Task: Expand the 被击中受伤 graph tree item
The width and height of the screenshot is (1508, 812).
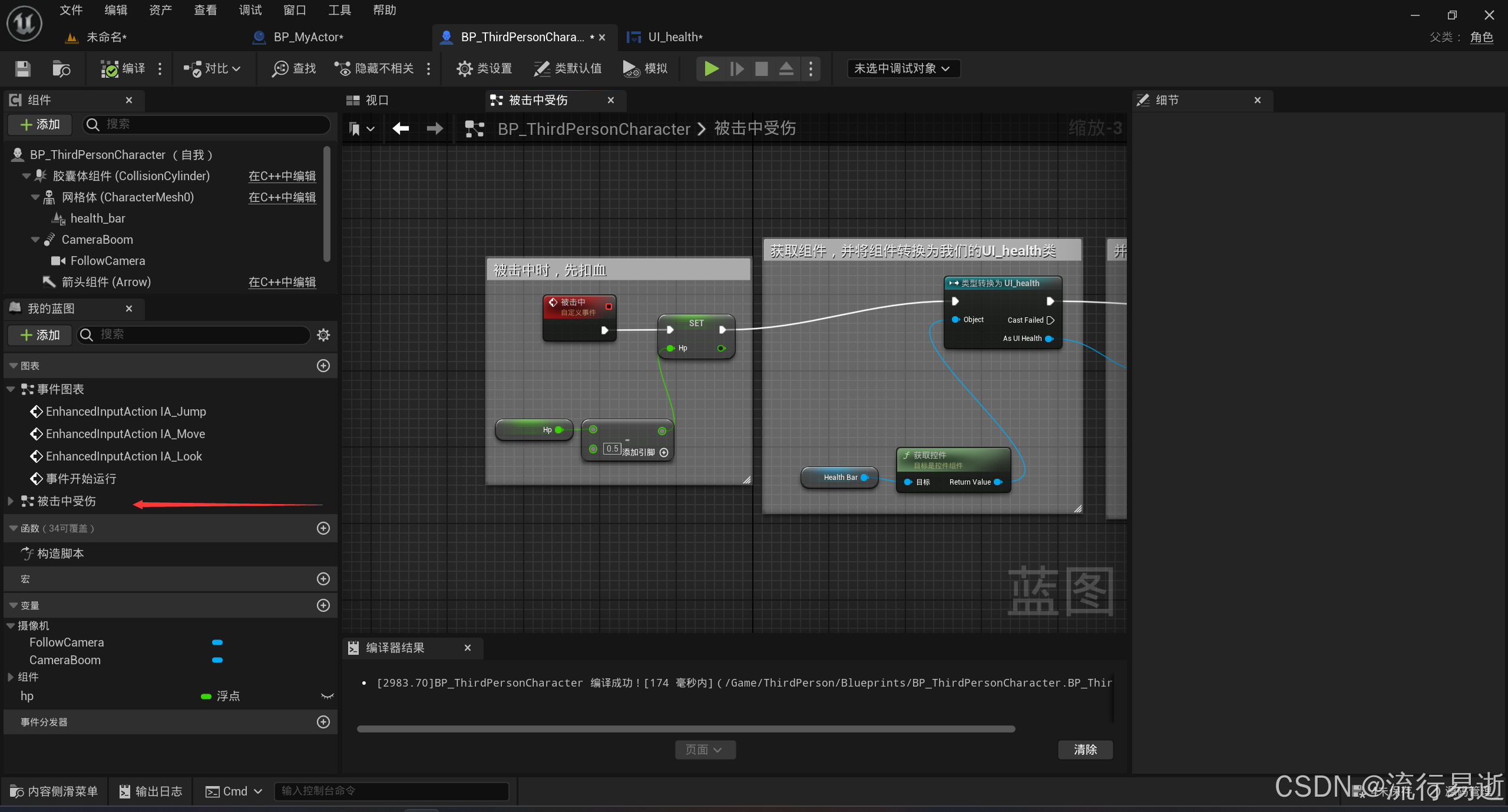Action: click(11, 501)
